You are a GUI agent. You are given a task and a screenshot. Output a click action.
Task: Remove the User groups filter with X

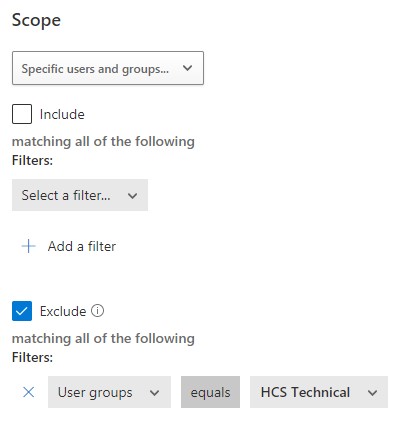pos(29,392)
